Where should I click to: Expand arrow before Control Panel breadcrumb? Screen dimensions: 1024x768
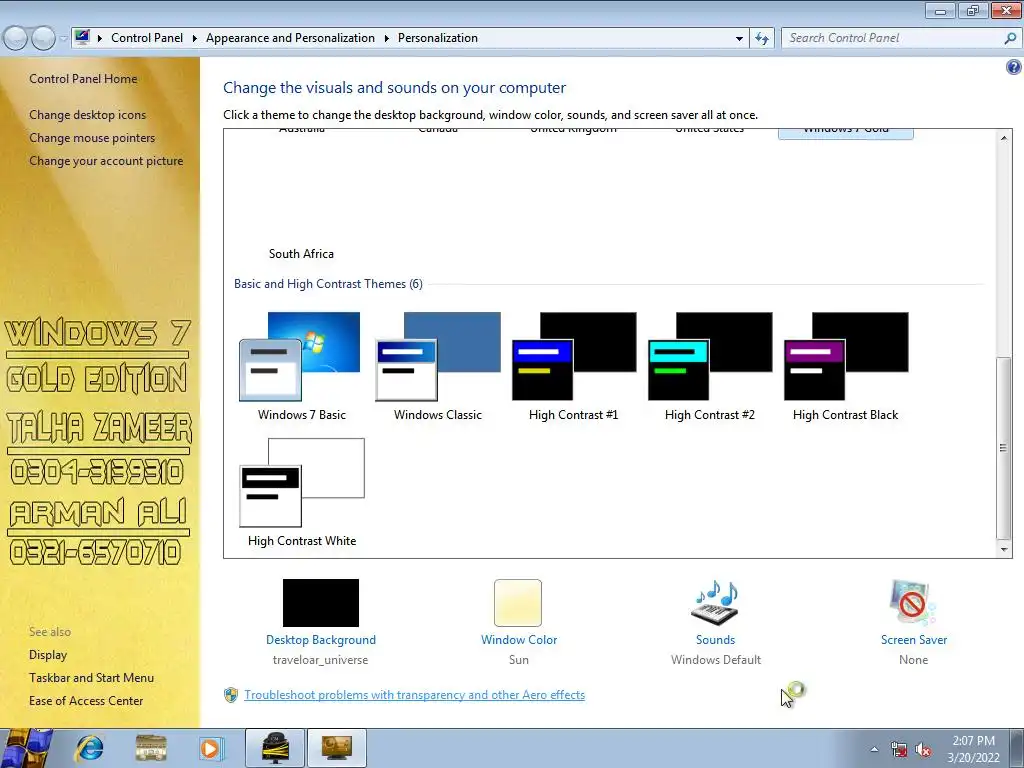100,39
